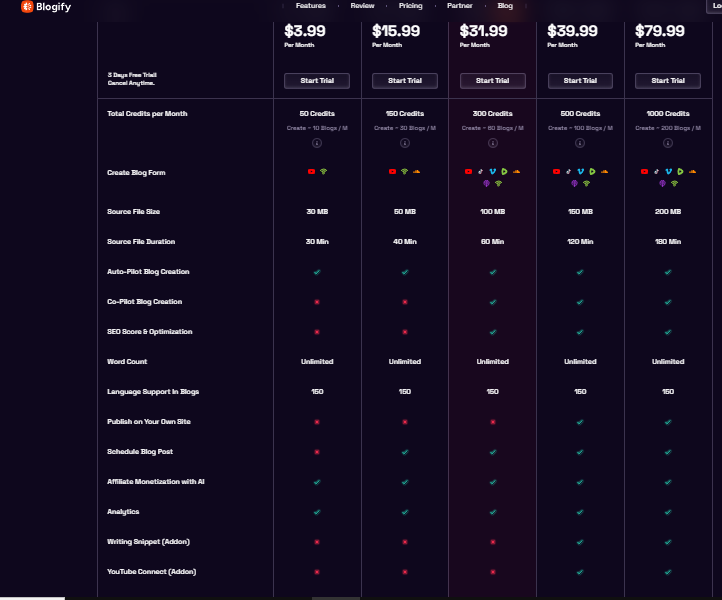Open info icon under 1000 Credits
Viewport: 722px width, 600px height.
coord(668,143)
